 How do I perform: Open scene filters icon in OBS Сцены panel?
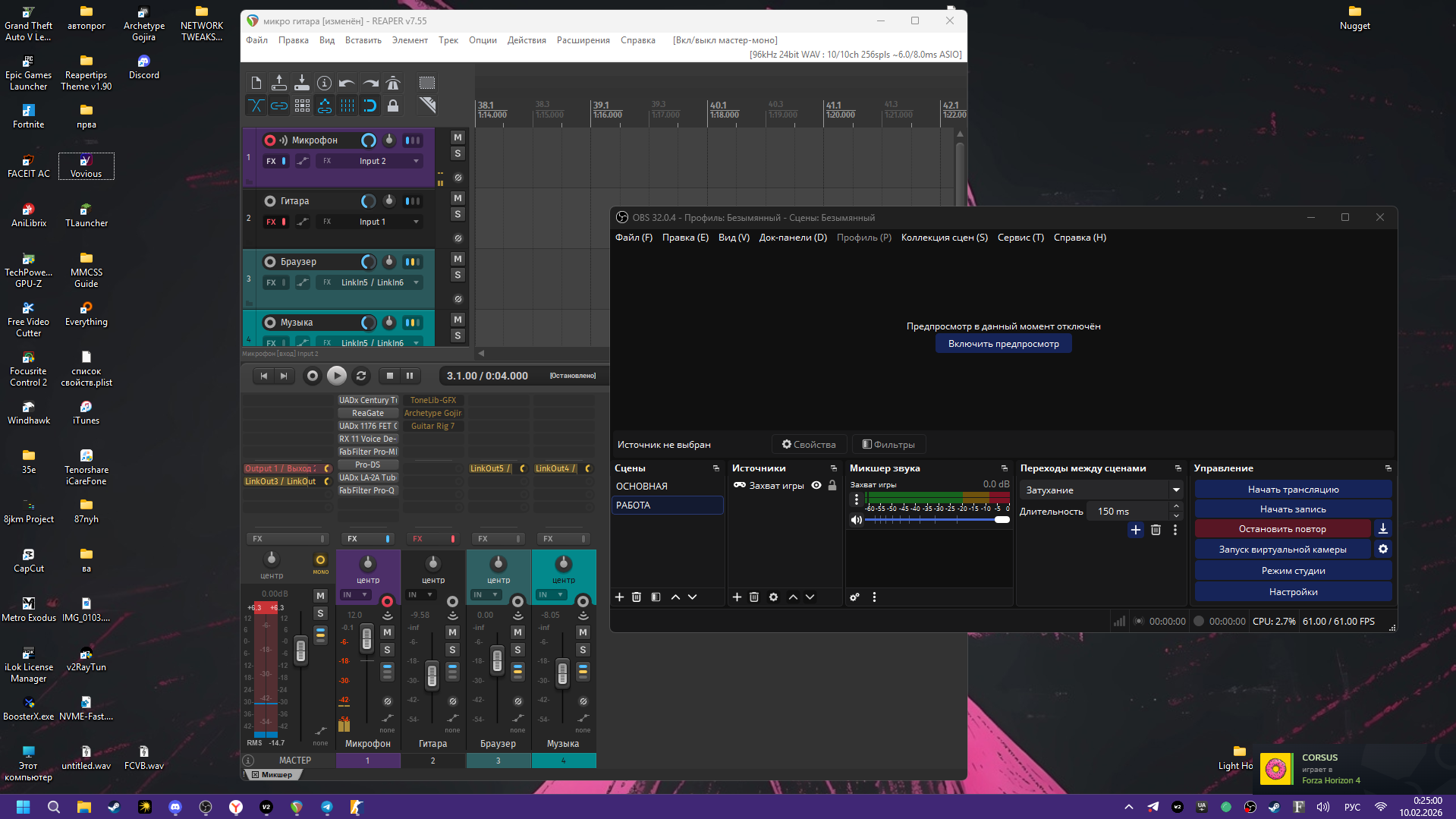[x=656, y=597]
